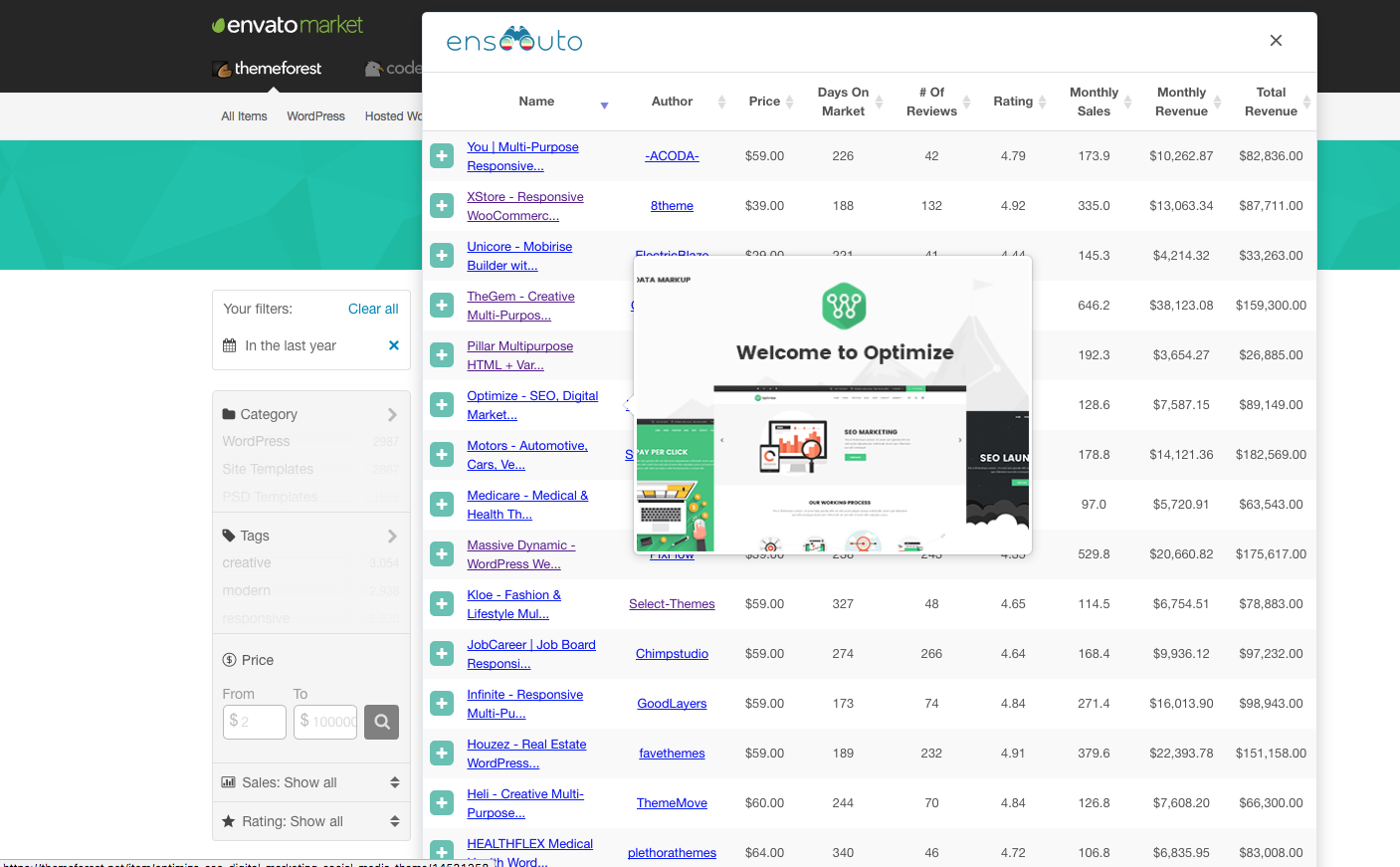Click the price search magnifier button

[382, 722]
